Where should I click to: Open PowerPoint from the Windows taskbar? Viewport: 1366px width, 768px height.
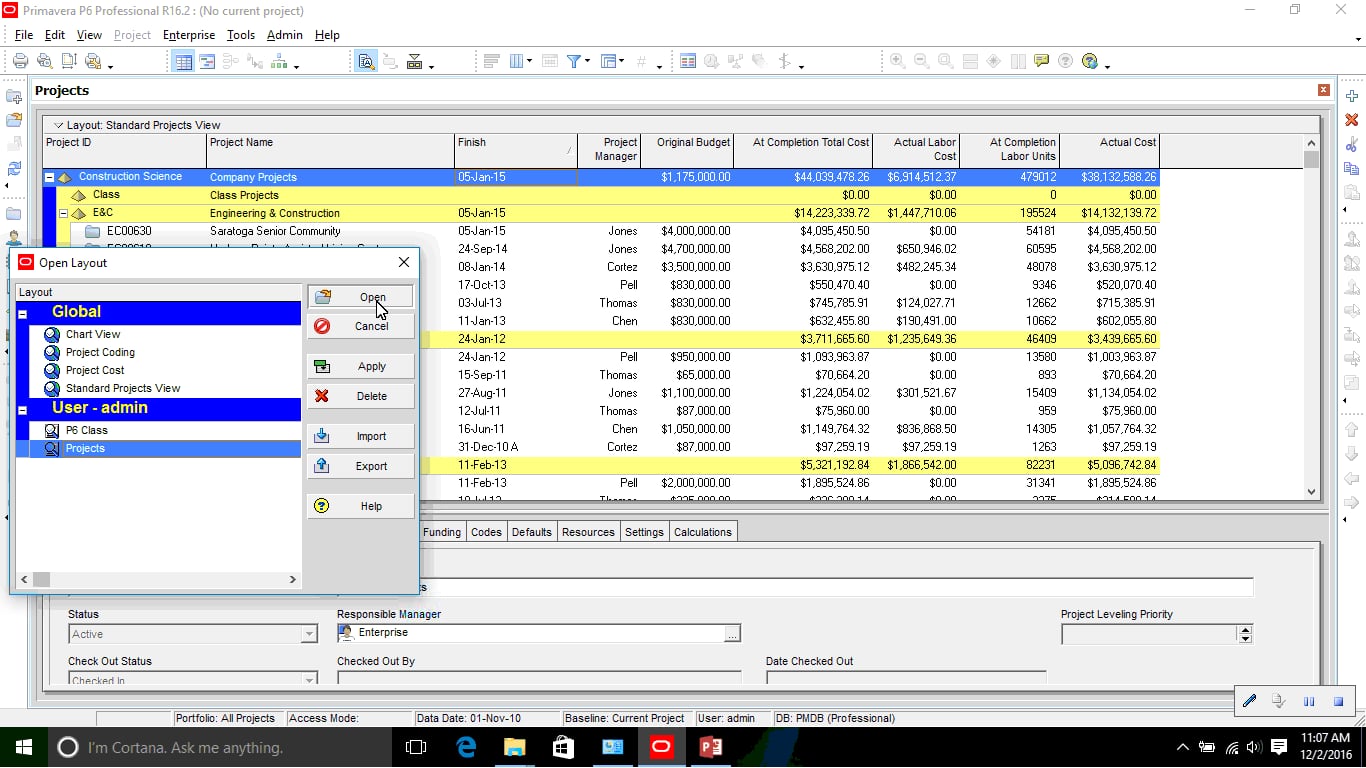(x=710, y=747)
